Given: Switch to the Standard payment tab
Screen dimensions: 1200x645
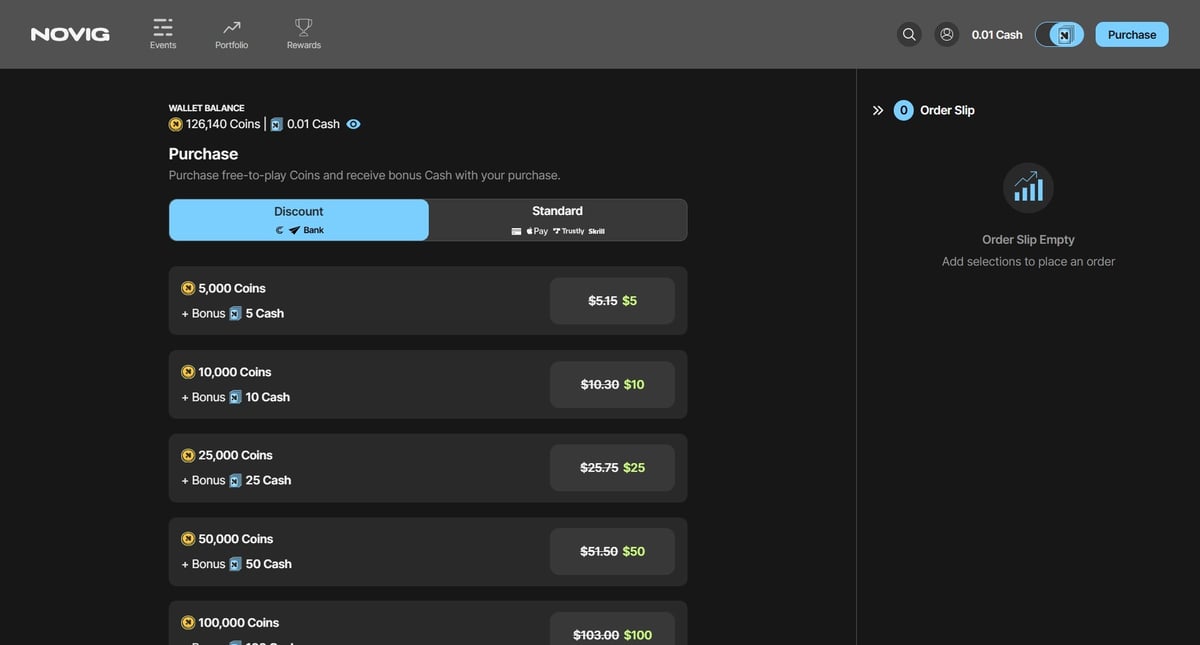Looking at the screenshot, I should click(x=557, y=220).
